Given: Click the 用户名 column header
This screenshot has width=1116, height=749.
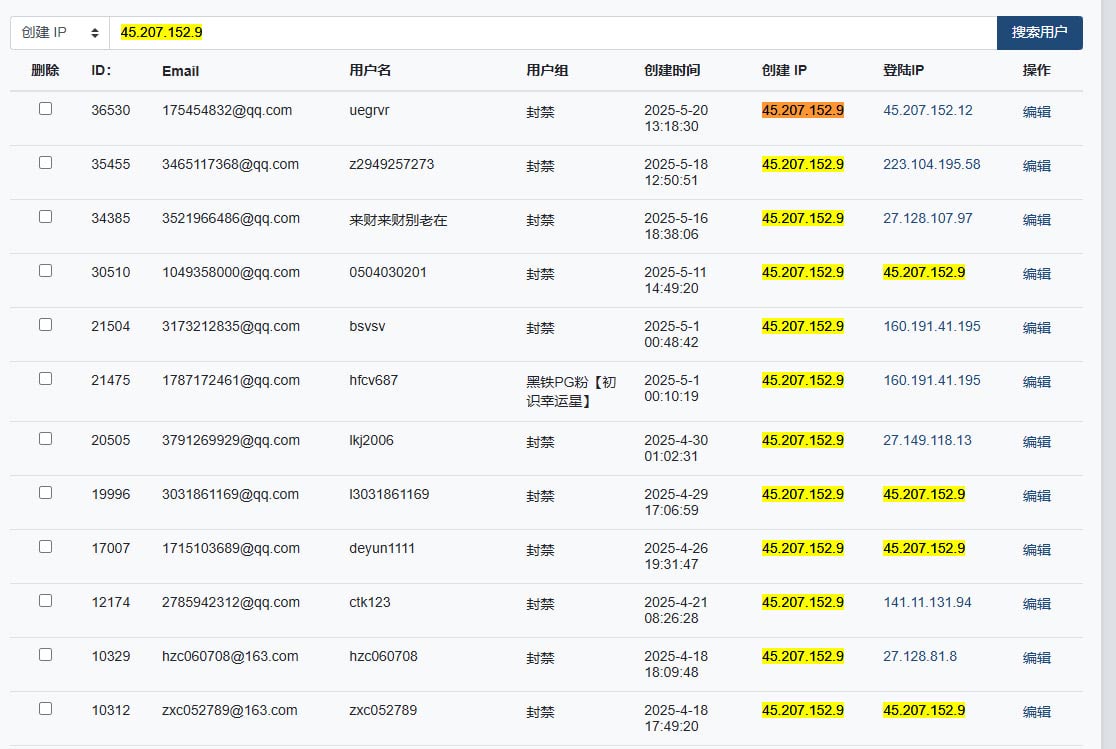Looking at the screenshot, I should (x=370, y=70).
